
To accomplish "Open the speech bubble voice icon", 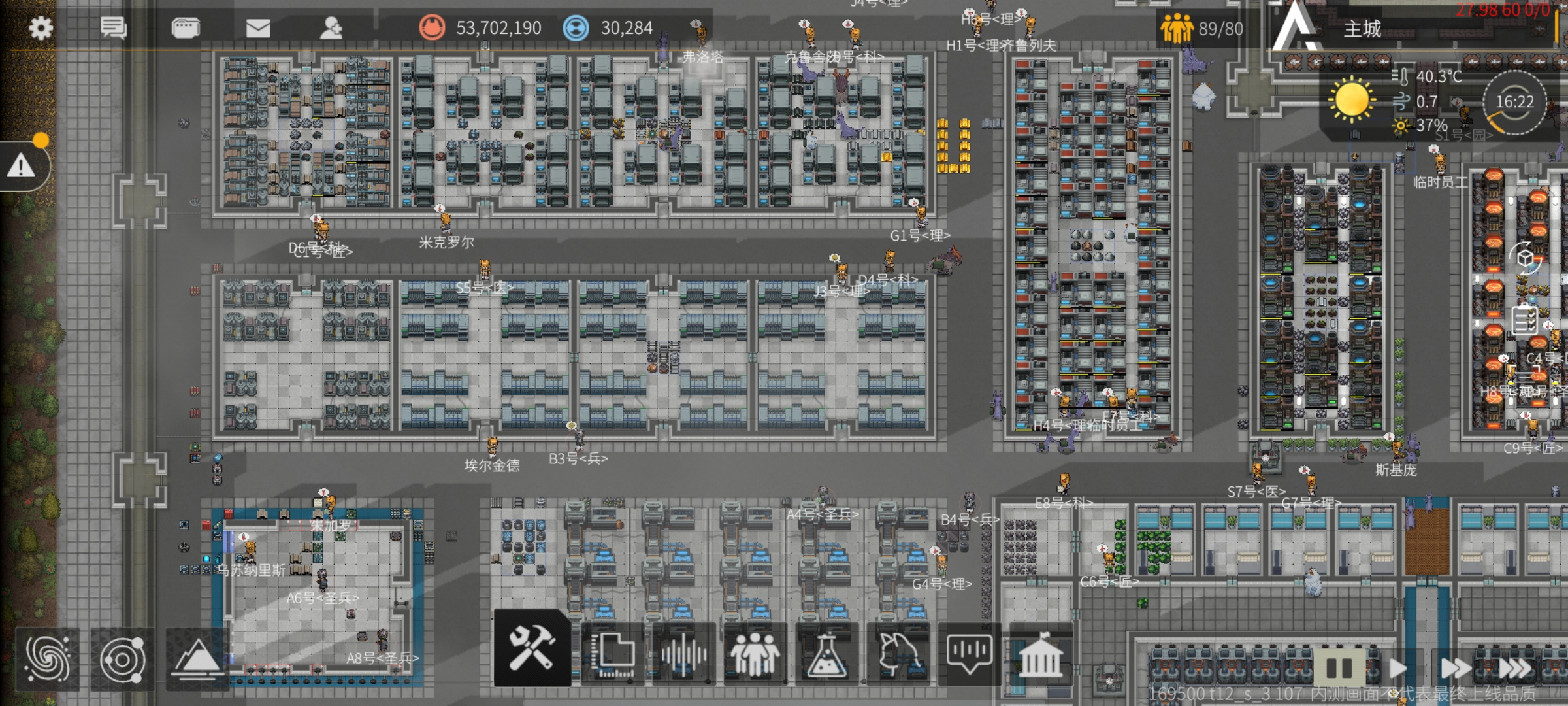I will (x=969, y=653).
